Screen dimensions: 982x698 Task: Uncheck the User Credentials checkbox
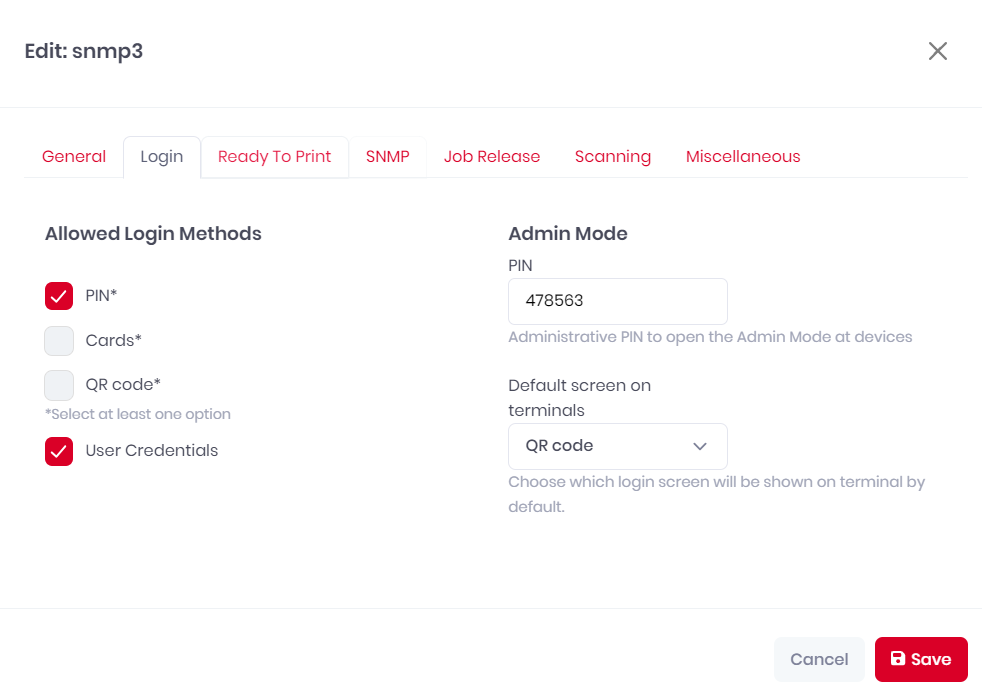[x=59, y=451]
